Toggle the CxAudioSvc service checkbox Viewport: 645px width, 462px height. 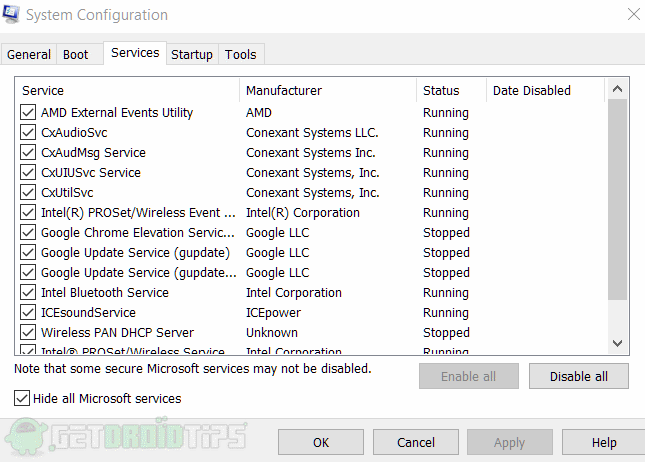click(28, 133)
